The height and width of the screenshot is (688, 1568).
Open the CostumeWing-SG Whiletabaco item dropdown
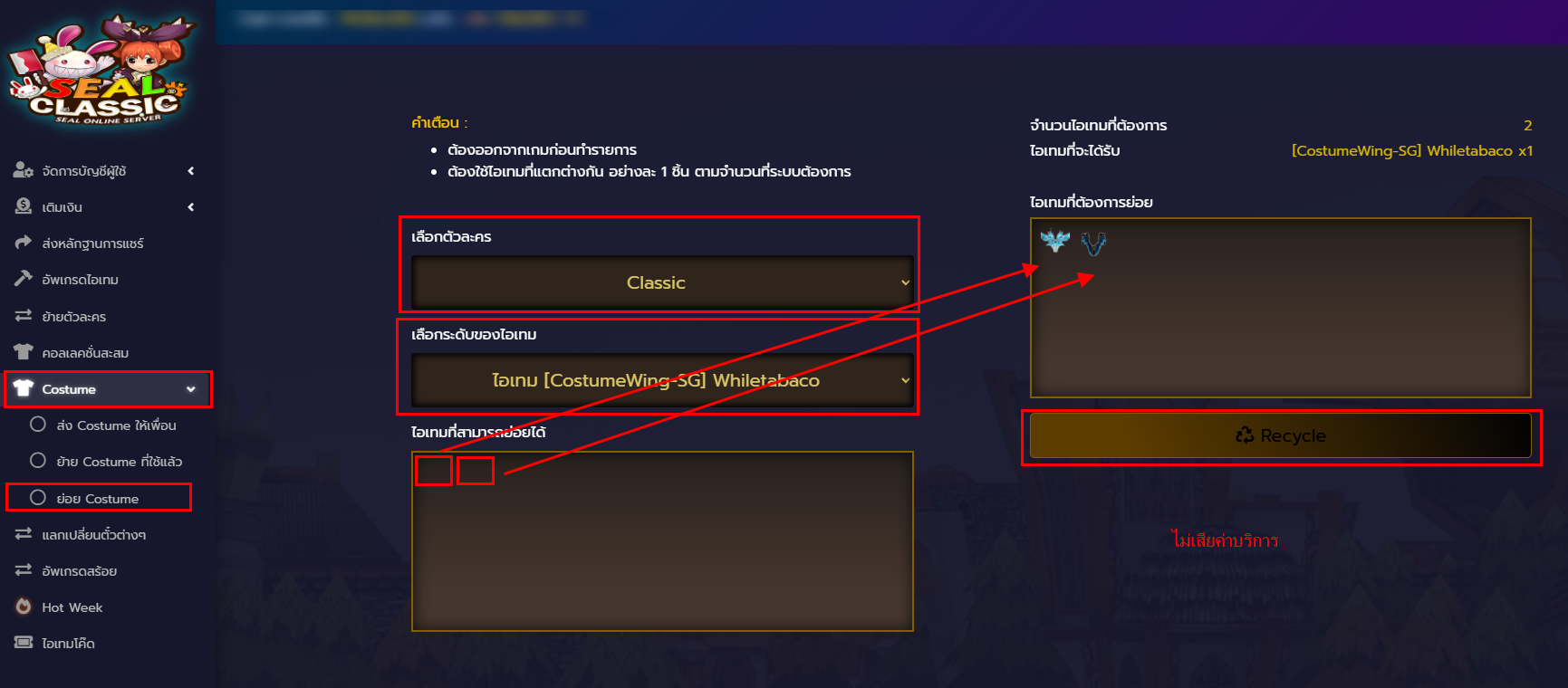(x=662, y=380)
